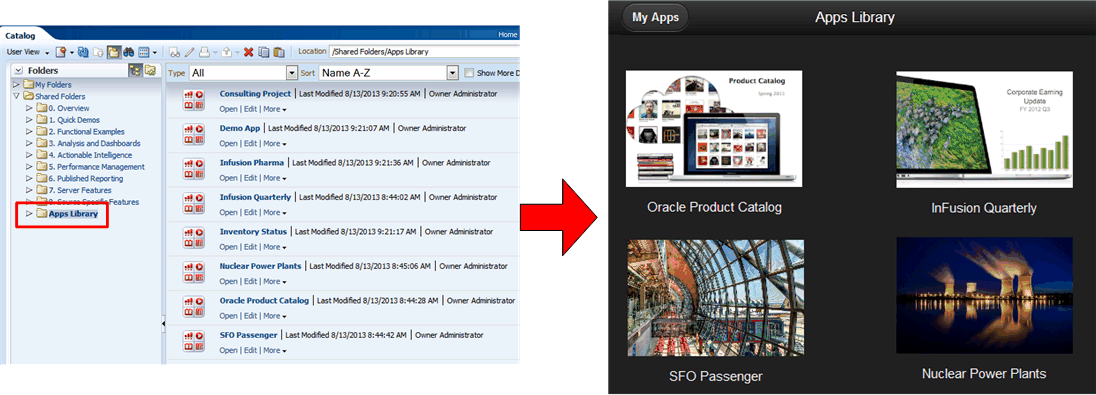Expand the 6. Published Reporting folder node
Image resolution: width=1096 pixels, height=395 pixels.
tap(29, 178)
